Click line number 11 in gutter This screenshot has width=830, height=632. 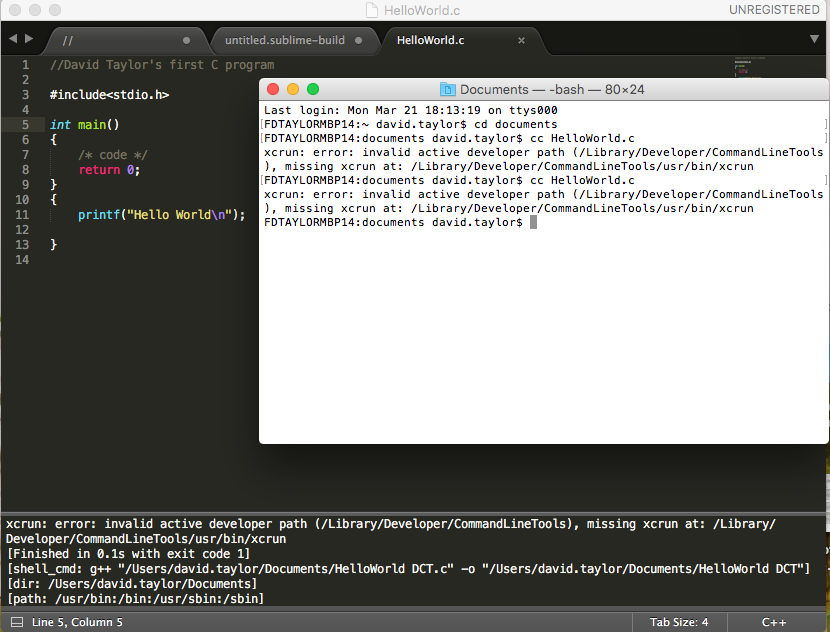coord(22,215)
